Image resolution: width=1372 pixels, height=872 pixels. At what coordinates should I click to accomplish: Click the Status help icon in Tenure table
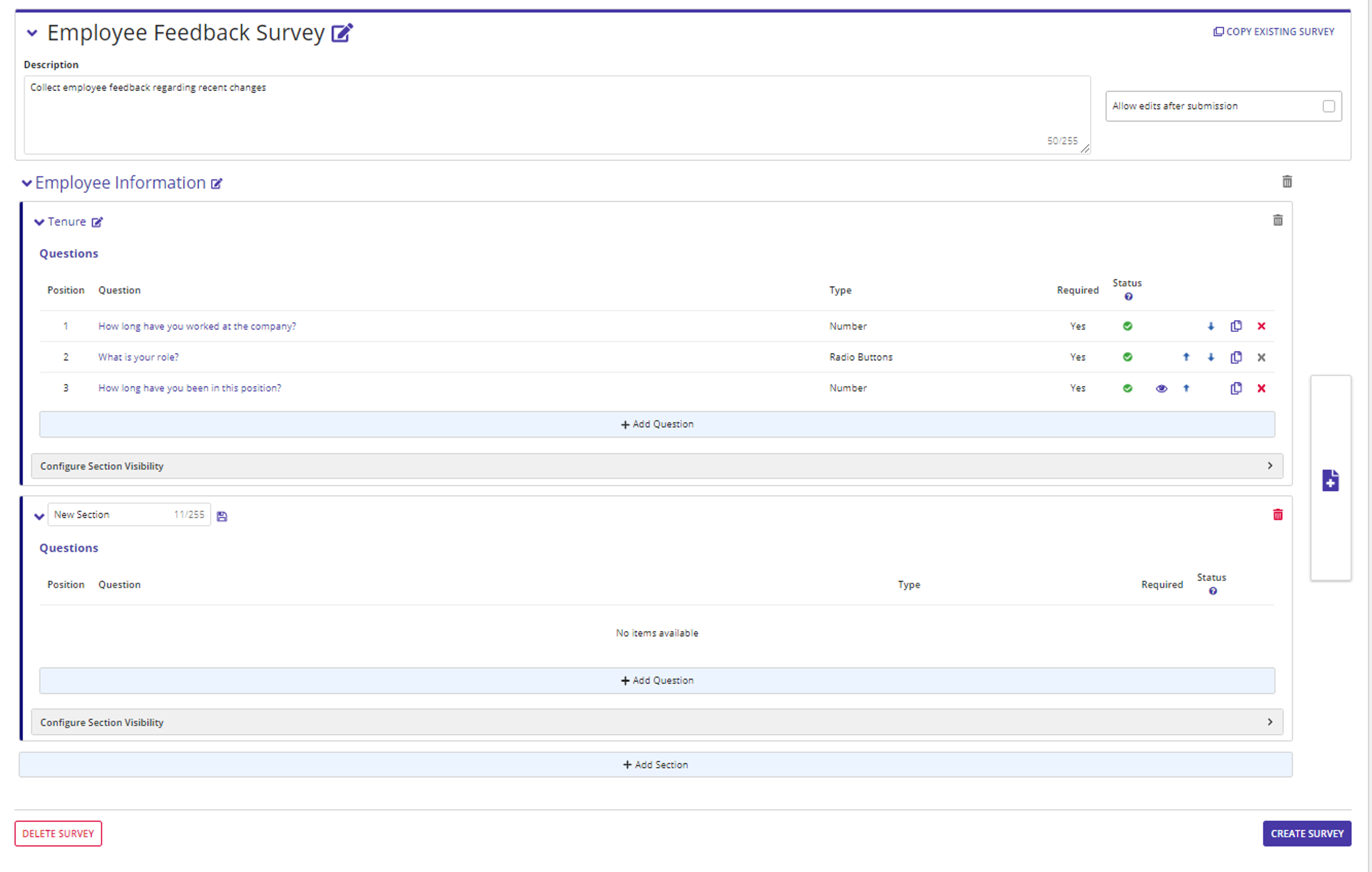[x=1129, y=297]
